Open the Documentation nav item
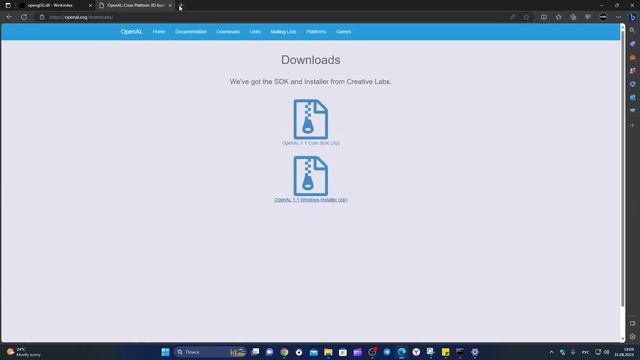 [191, 32]
